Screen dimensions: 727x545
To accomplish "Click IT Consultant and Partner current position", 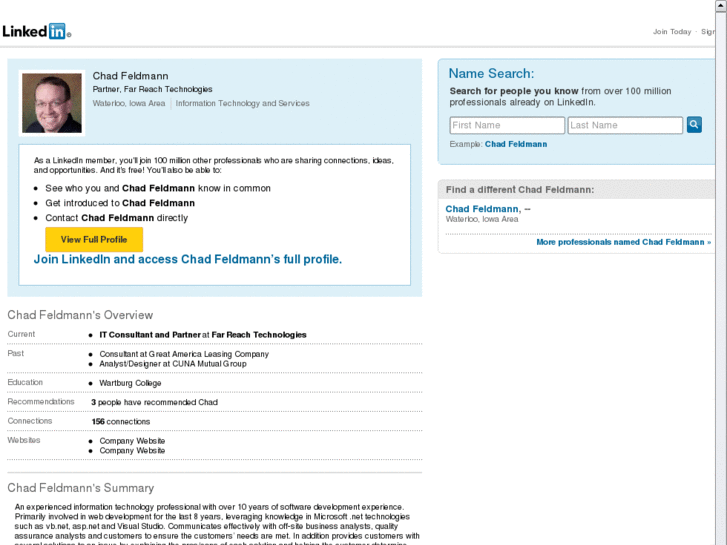I will (x=203, y=335).
